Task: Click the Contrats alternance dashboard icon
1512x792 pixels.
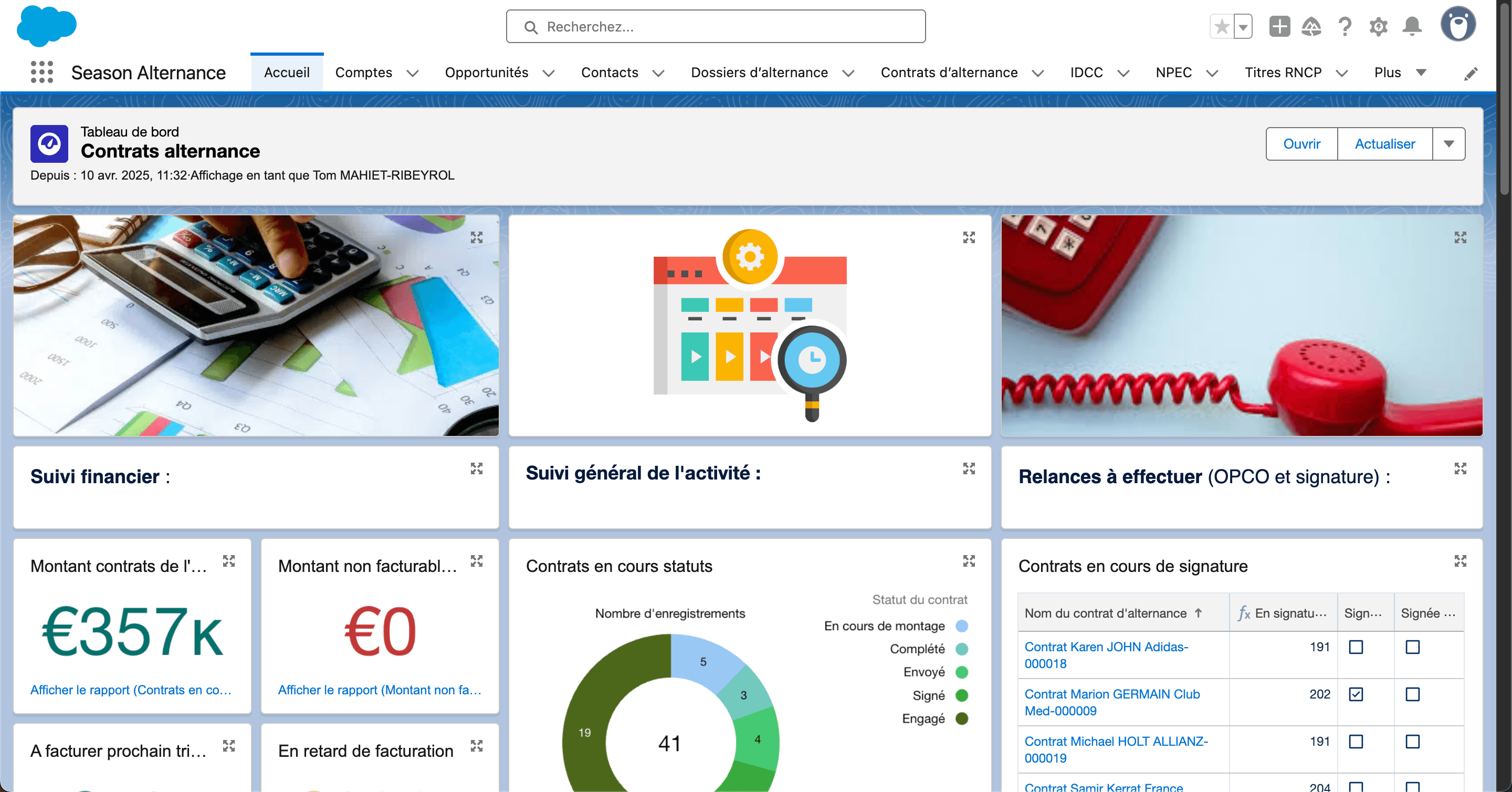Action: pyautogui.click(x=49, y=144)
